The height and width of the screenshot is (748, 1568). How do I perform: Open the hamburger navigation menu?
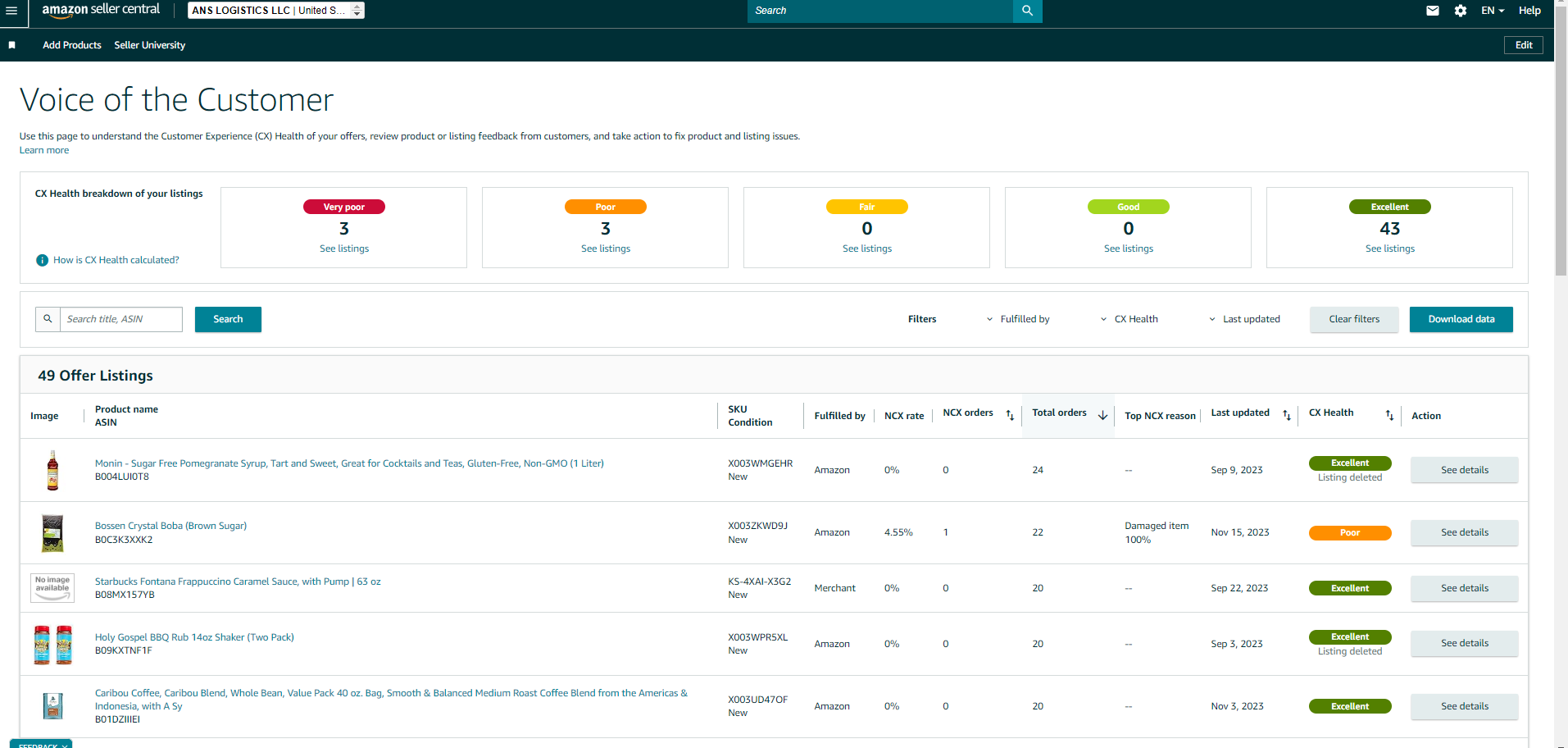click(x=11, y=11)
